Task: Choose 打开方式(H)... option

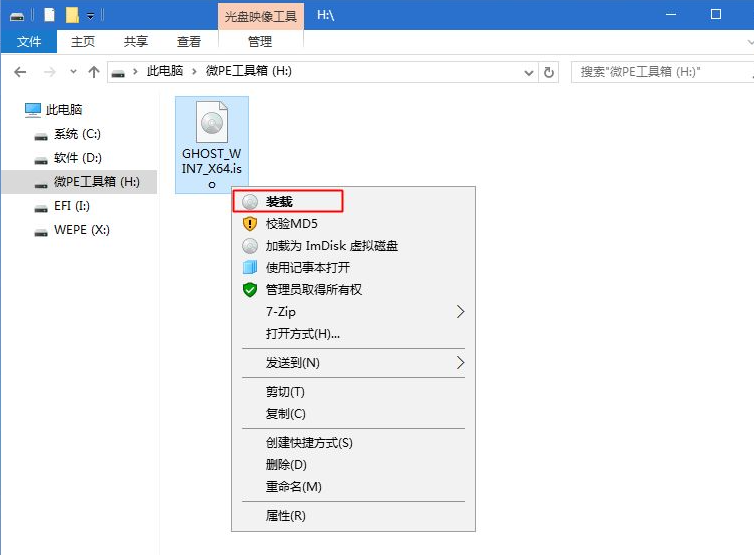Action: pyautogui.click(x=353, y=334)
